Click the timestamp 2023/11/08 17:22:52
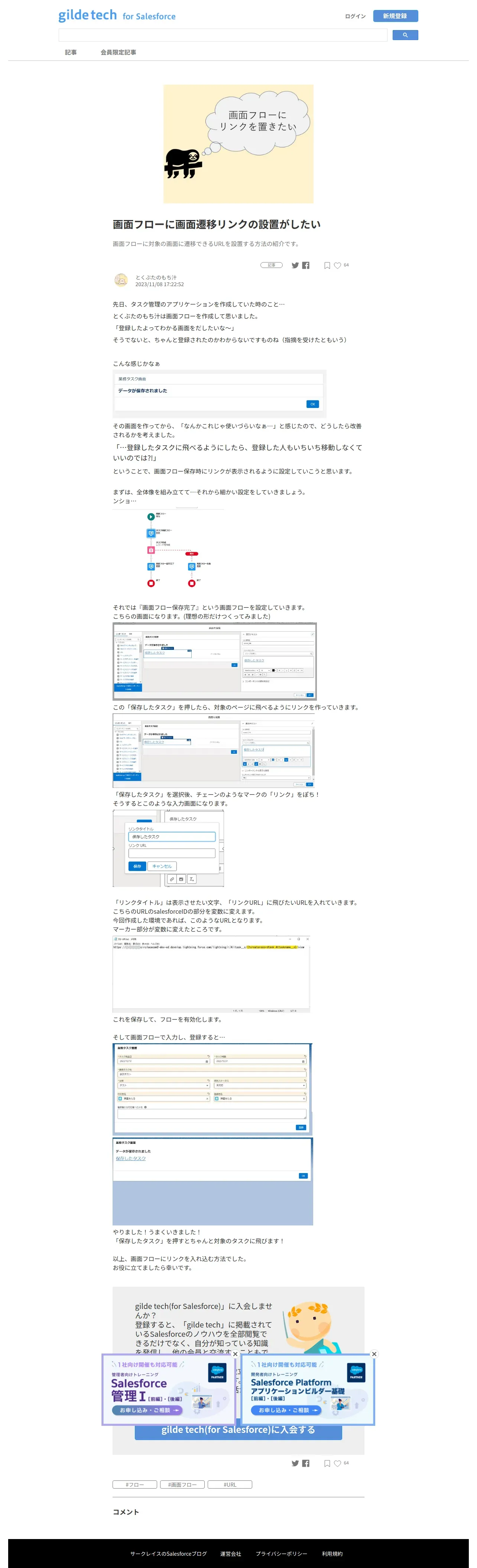The width and height of the screenshot is (477, 1568). click(160, 284)
